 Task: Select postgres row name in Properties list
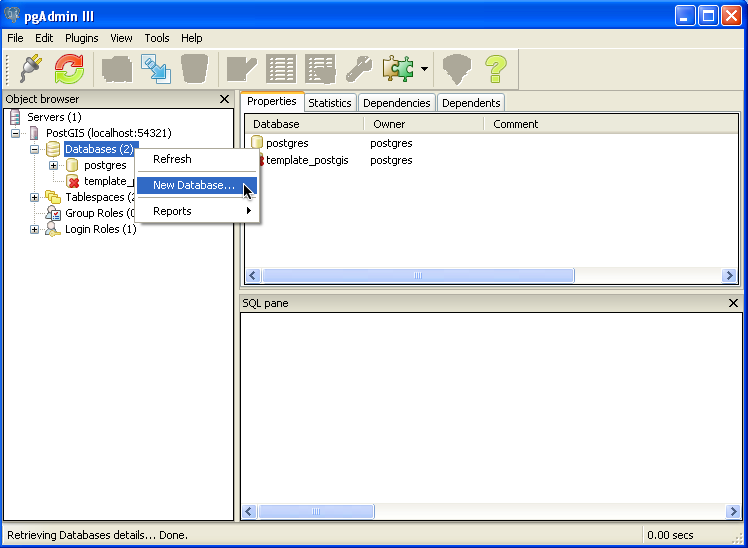click(287, 143)
